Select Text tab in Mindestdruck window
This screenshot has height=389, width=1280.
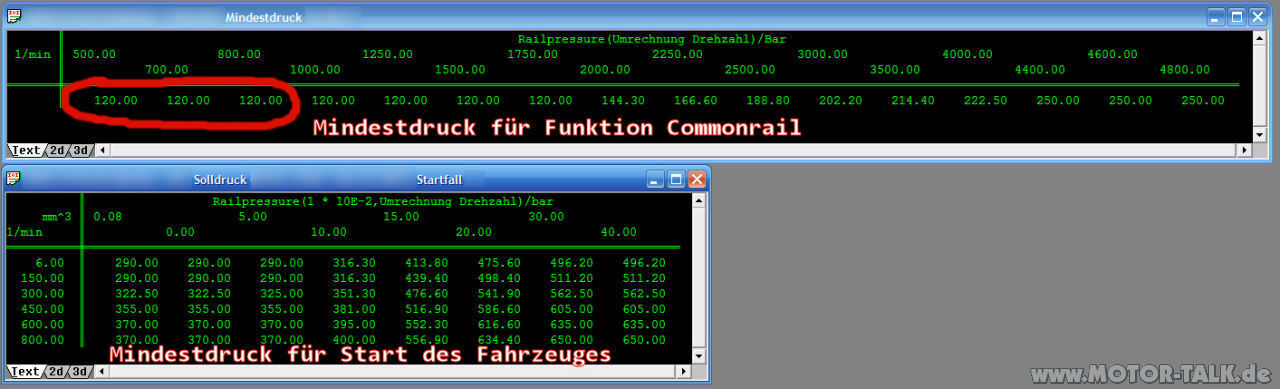coord(26,150)
